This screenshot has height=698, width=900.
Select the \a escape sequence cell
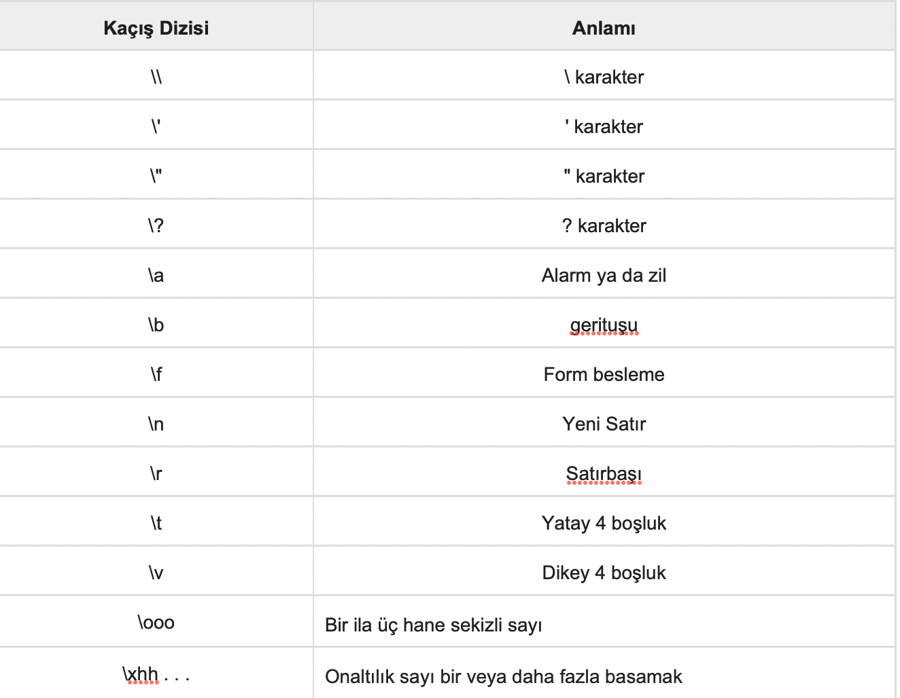(x=156, y=276)
